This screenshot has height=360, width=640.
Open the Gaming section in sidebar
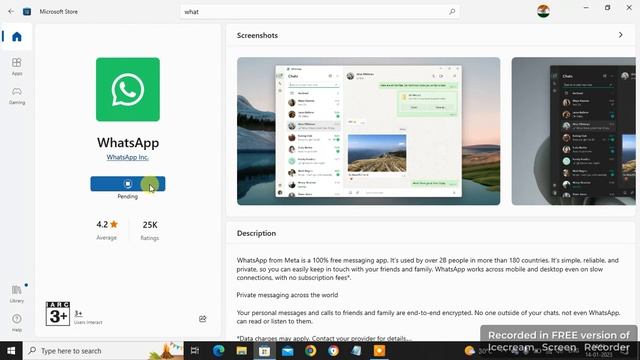click(17, 96)
